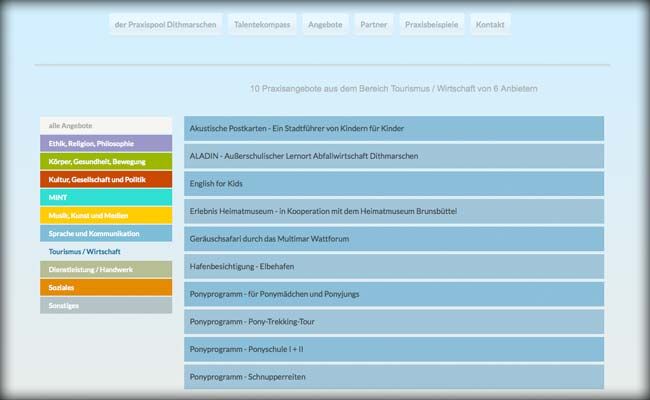Choose Kultur, Gesellschaft und Politik category
This screenshot has height=400, width=650.
106,180
